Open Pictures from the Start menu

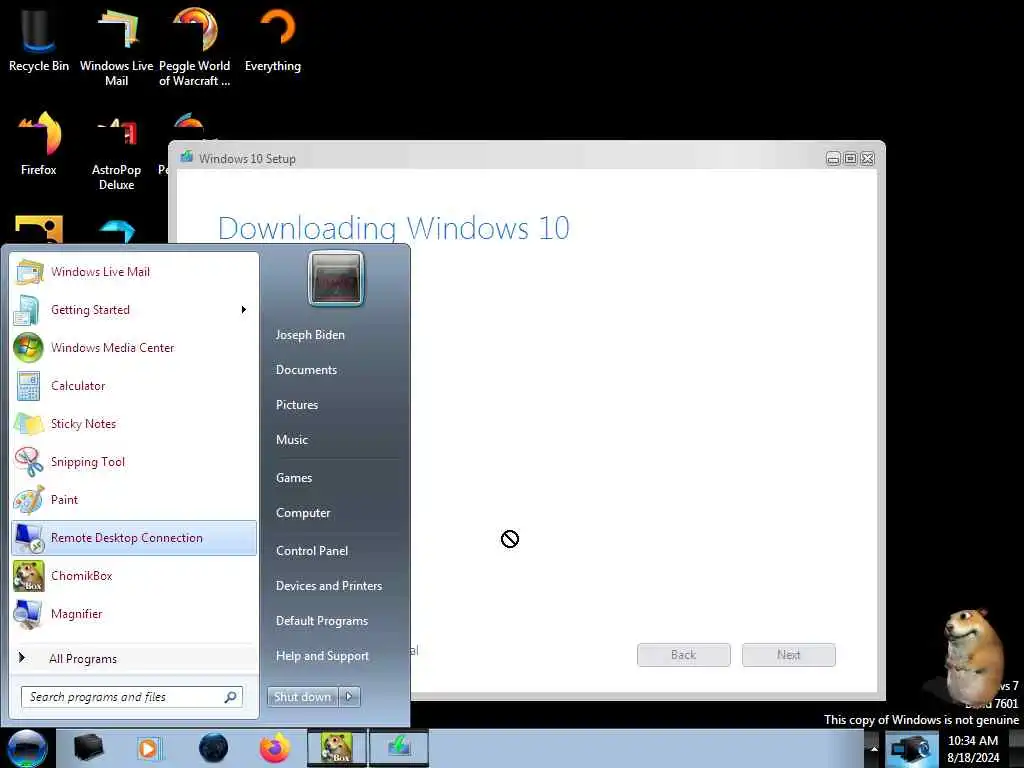click(x=297, y=405)
